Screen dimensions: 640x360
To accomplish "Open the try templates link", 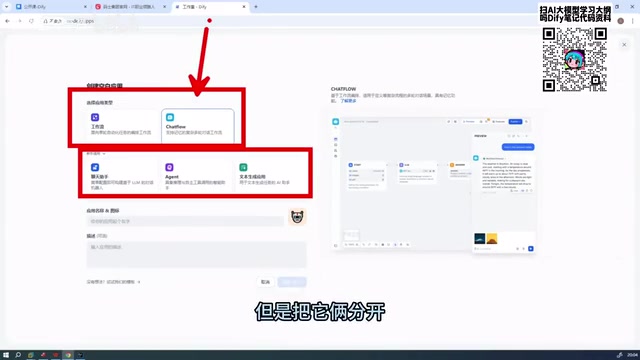I will click(x=113, y=282).
